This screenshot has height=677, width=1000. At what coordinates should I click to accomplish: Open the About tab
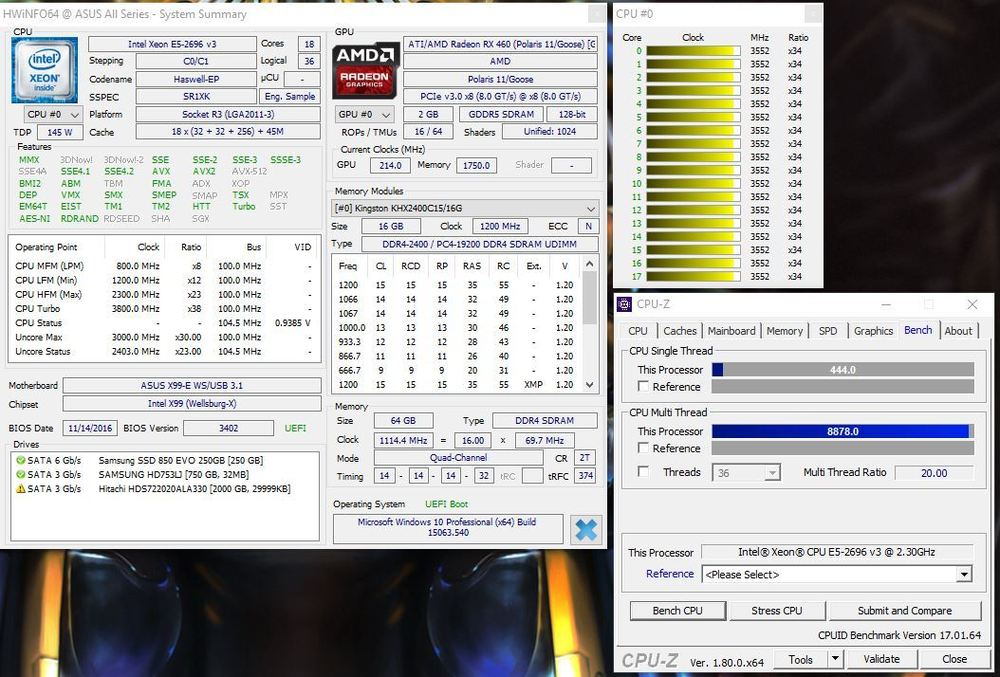958,331
